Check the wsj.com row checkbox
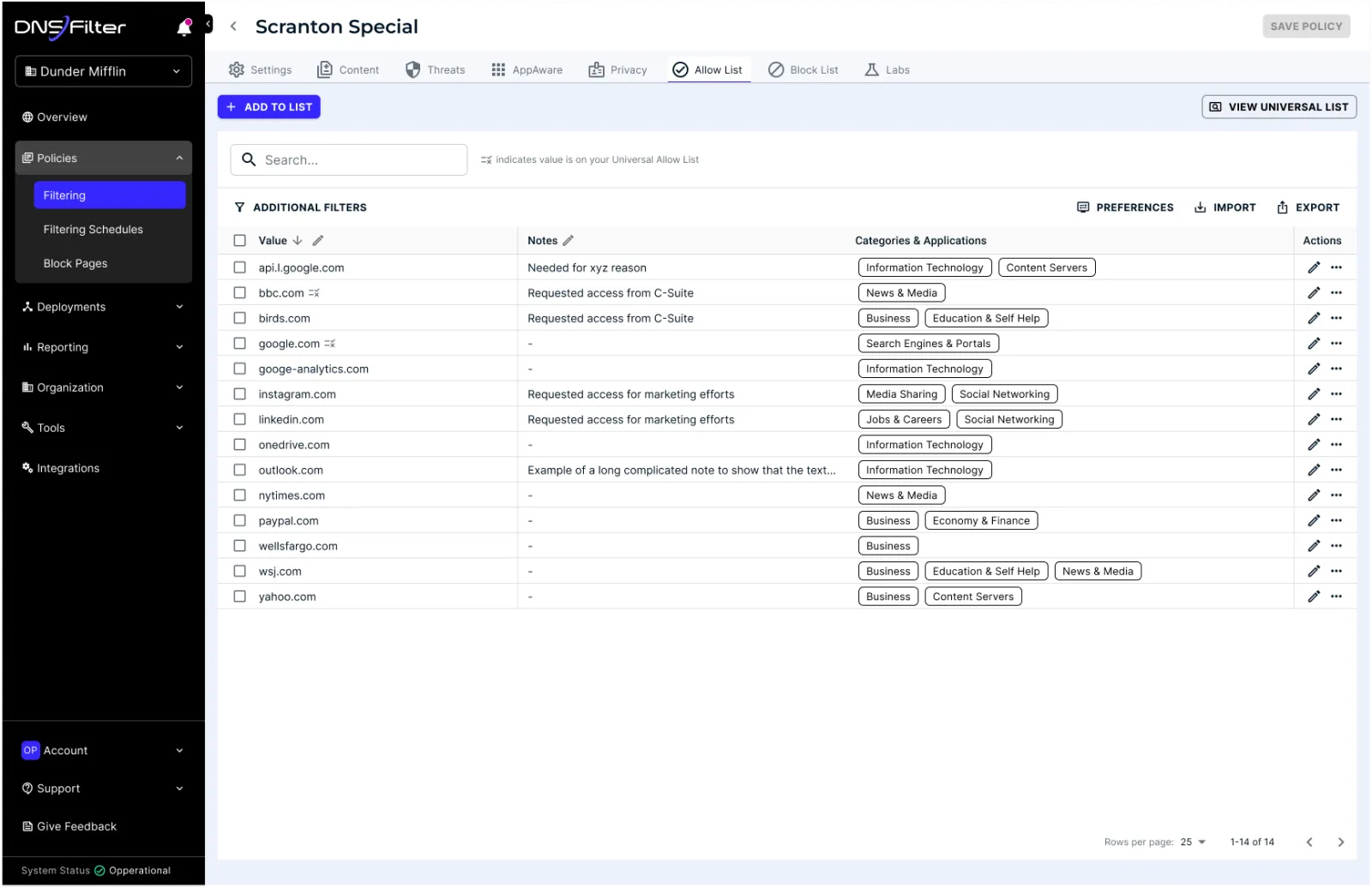Image resolution: width=1372 pixels, height=888 pixels. pyautogui.click(x=239, y=571)
